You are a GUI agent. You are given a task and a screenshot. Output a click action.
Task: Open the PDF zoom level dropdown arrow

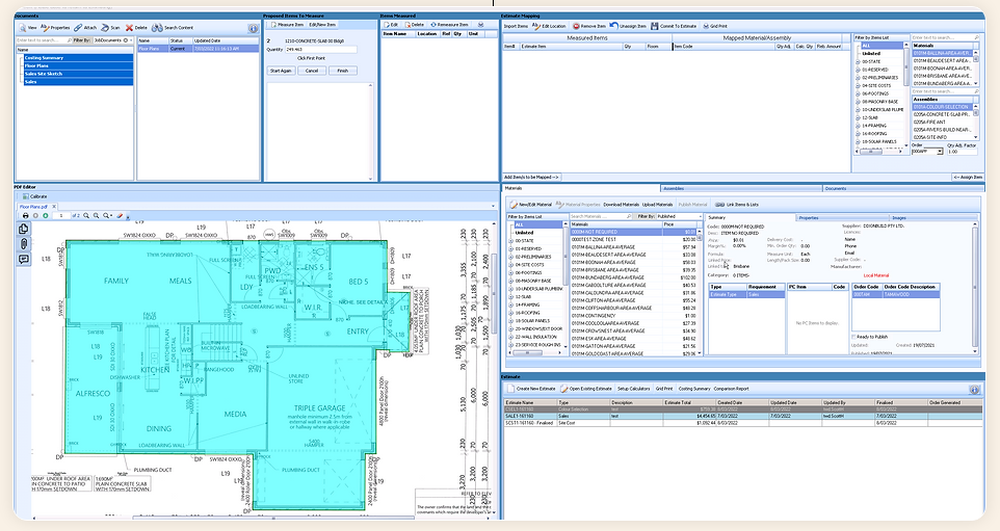[112, 216]
